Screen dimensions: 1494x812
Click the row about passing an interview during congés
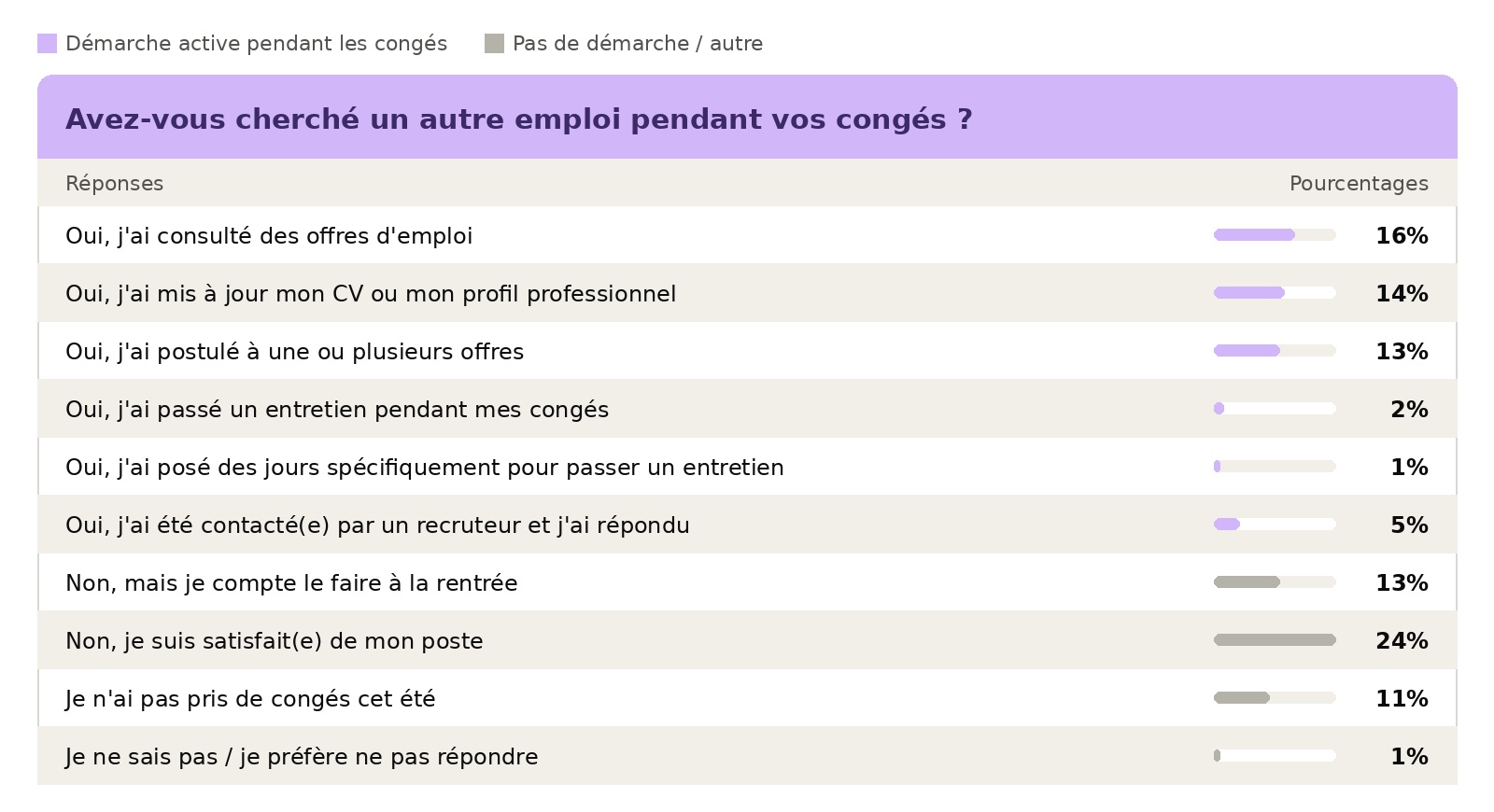click(747, 409)
